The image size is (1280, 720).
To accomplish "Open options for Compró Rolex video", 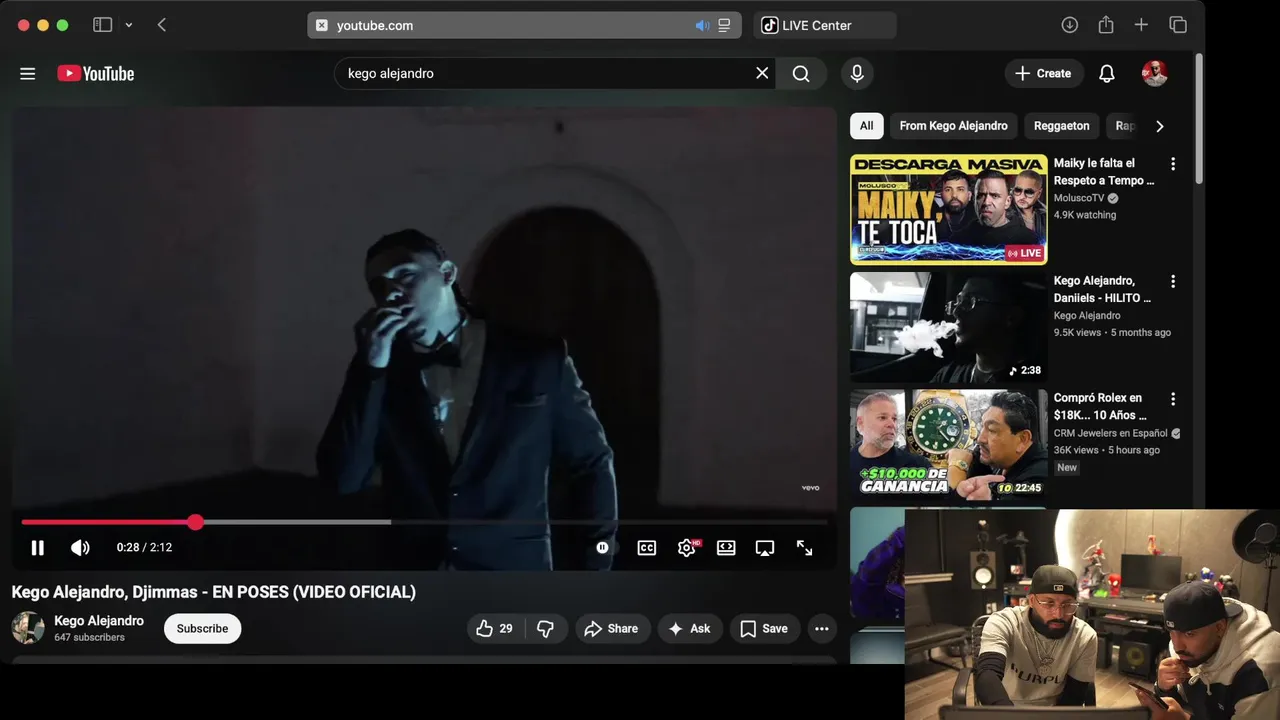I will tap(1173, 399).
